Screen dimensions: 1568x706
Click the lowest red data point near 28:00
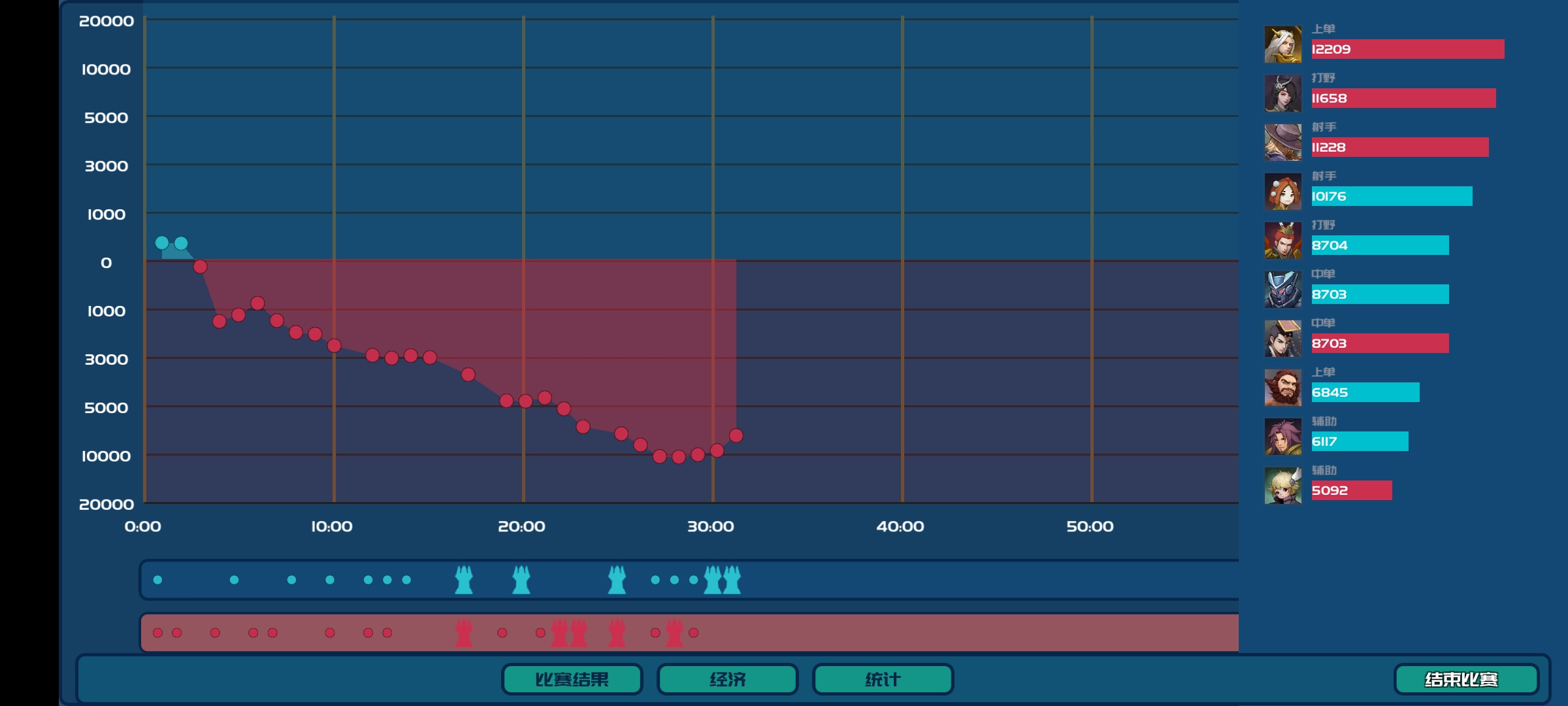pyautogui.click(x=679, y=457)
